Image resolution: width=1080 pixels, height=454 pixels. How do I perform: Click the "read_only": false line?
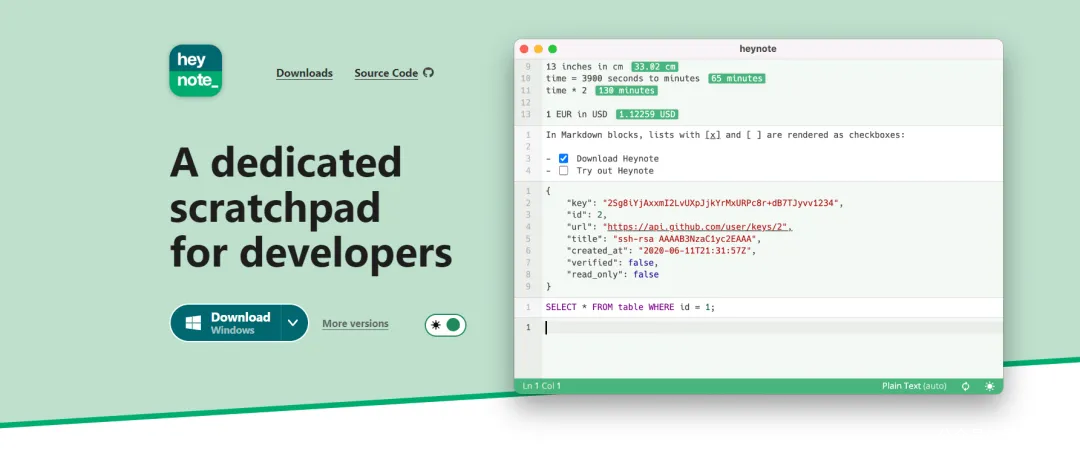tap(612, 274)
